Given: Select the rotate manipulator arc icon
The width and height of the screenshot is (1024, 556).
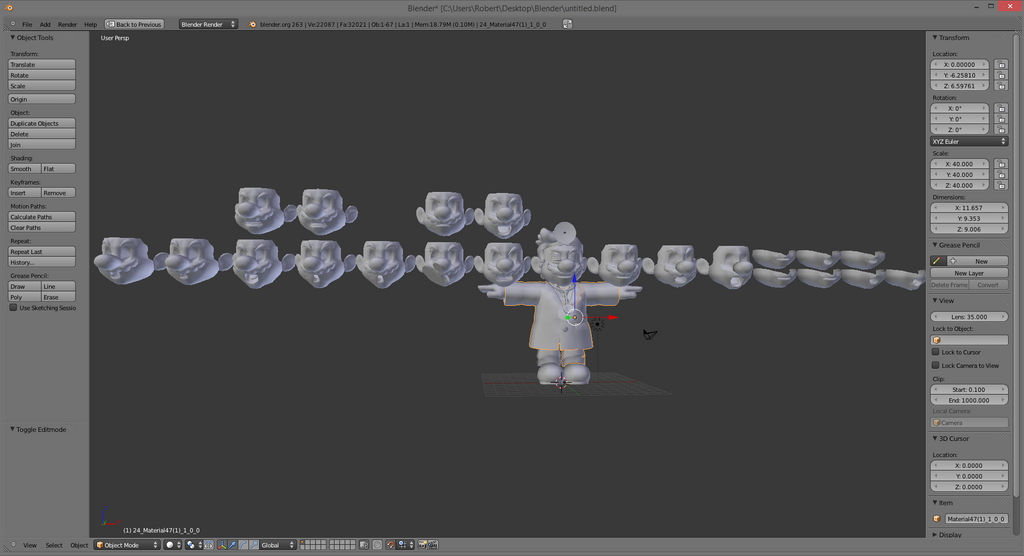Looking at the screenshot, I should click(243, 545).
